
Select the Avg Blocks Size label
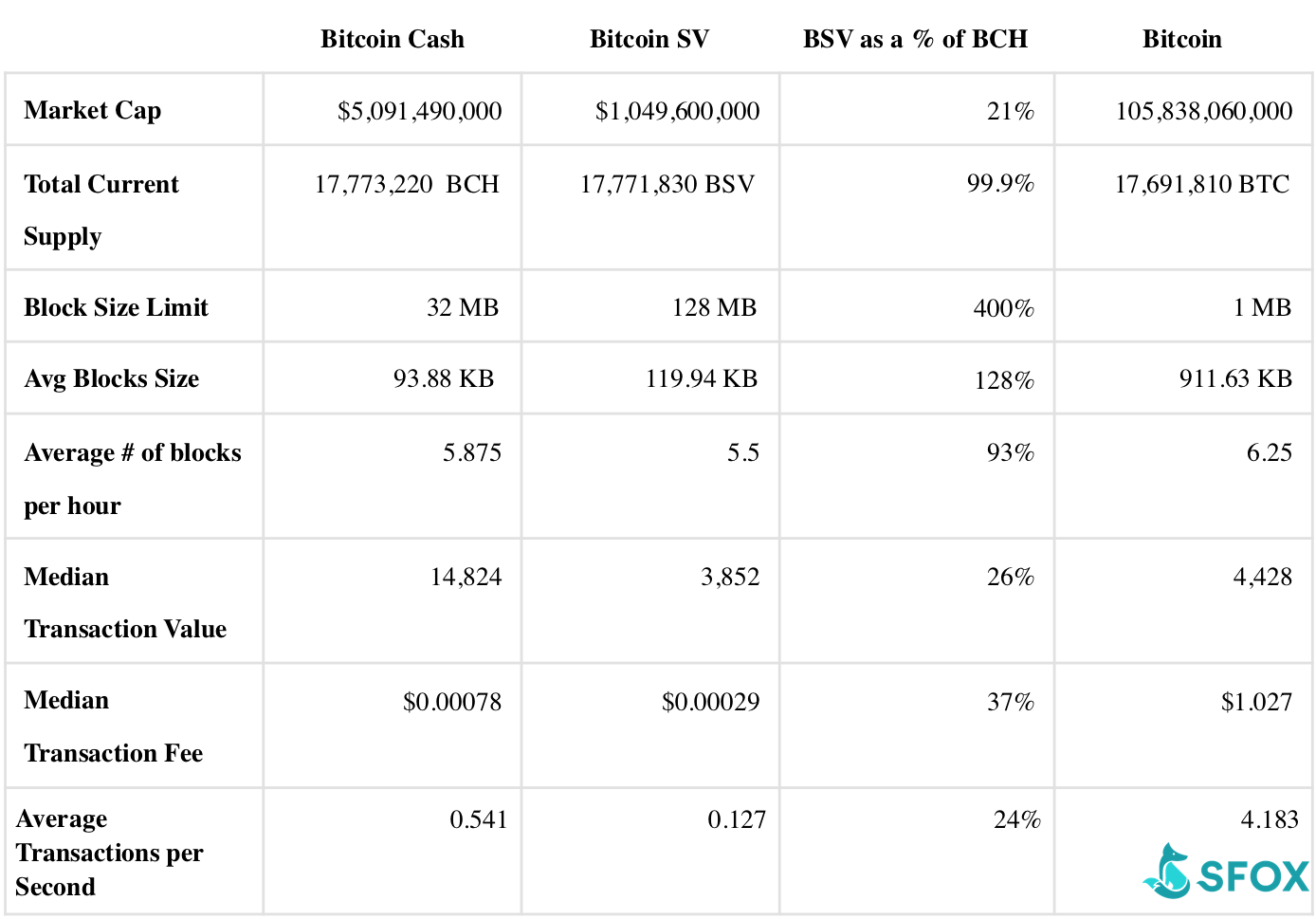(112, 378)
